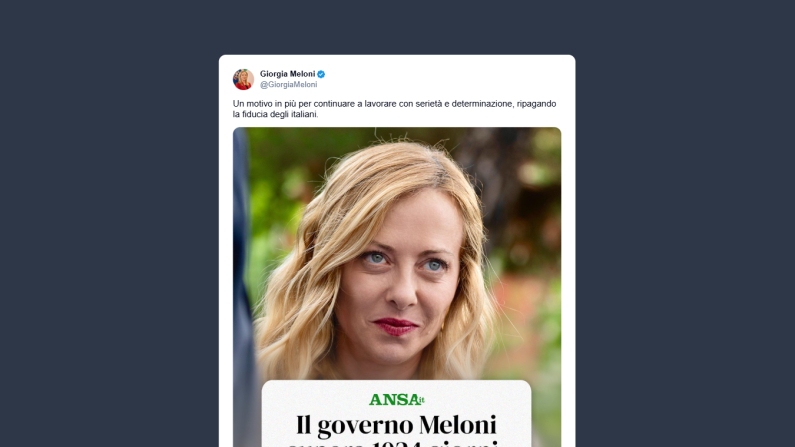
Task: Click the word "determinazione" in the tweet
Action: point(482,104)
